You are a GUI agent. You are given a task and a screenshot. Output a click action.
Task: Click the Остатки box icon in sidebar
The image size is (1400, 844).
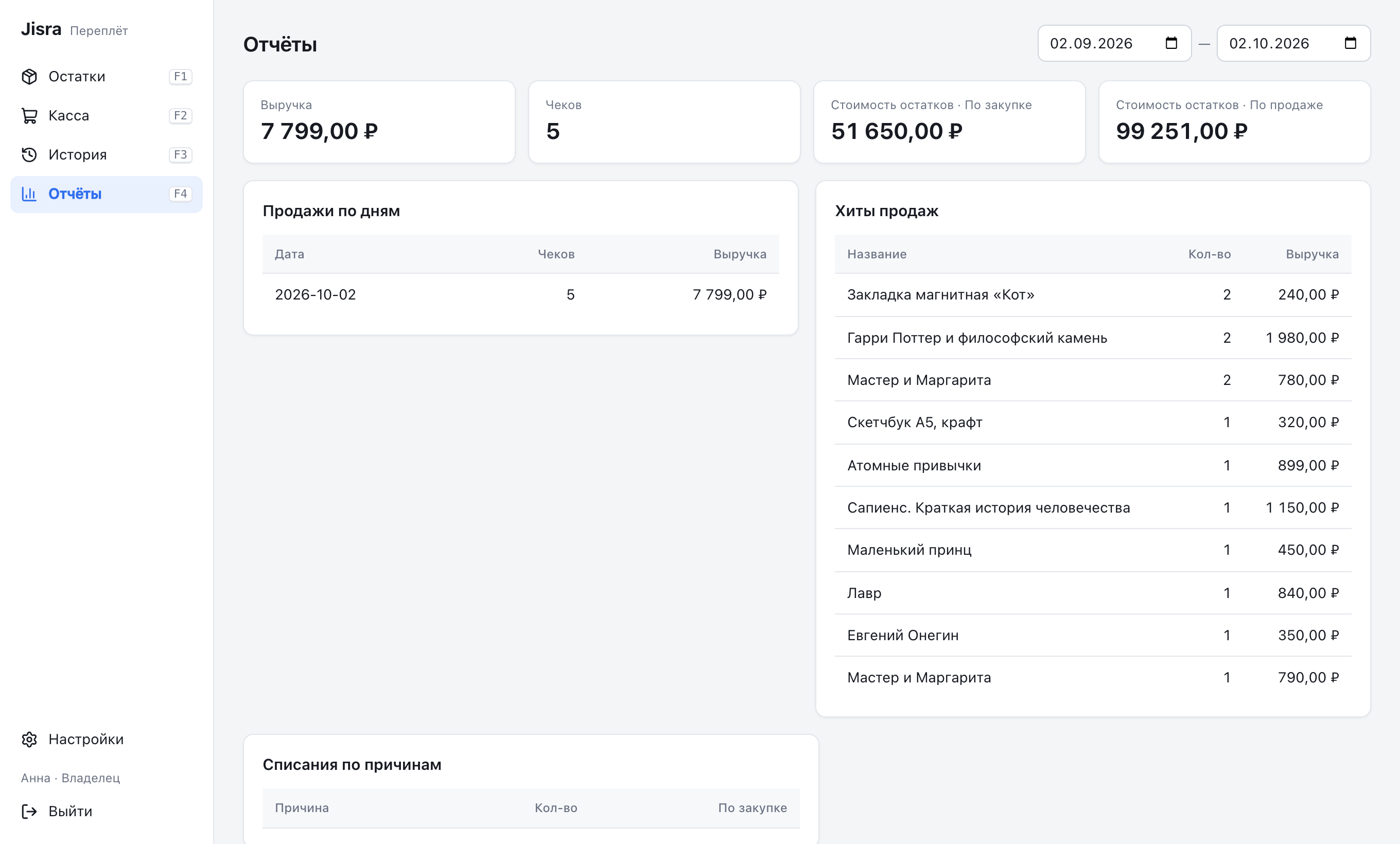coord(29,77)
